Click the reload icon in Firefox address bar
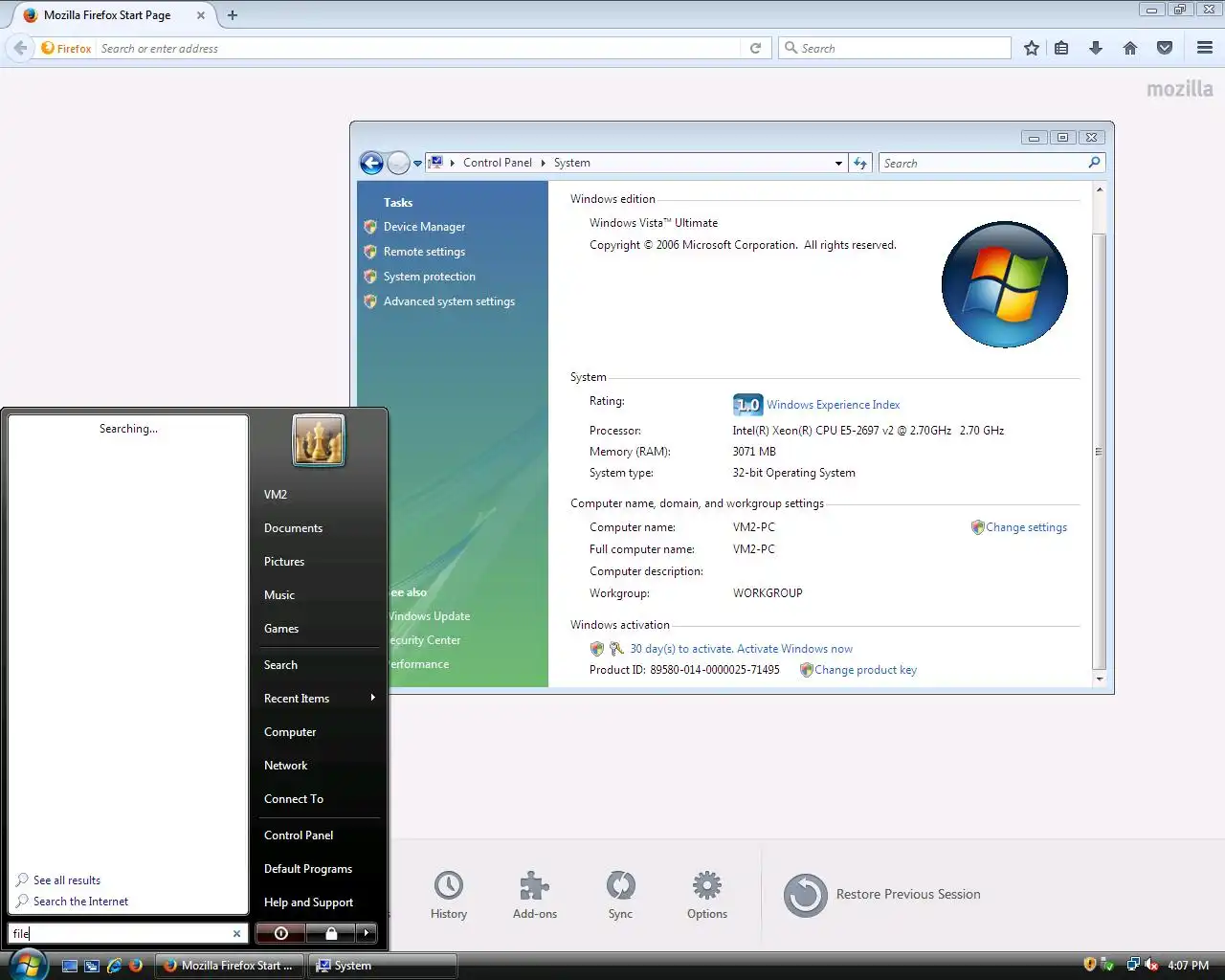This screenshot has width=1225, height=980. pyautogui.click(x=755, y=48)
